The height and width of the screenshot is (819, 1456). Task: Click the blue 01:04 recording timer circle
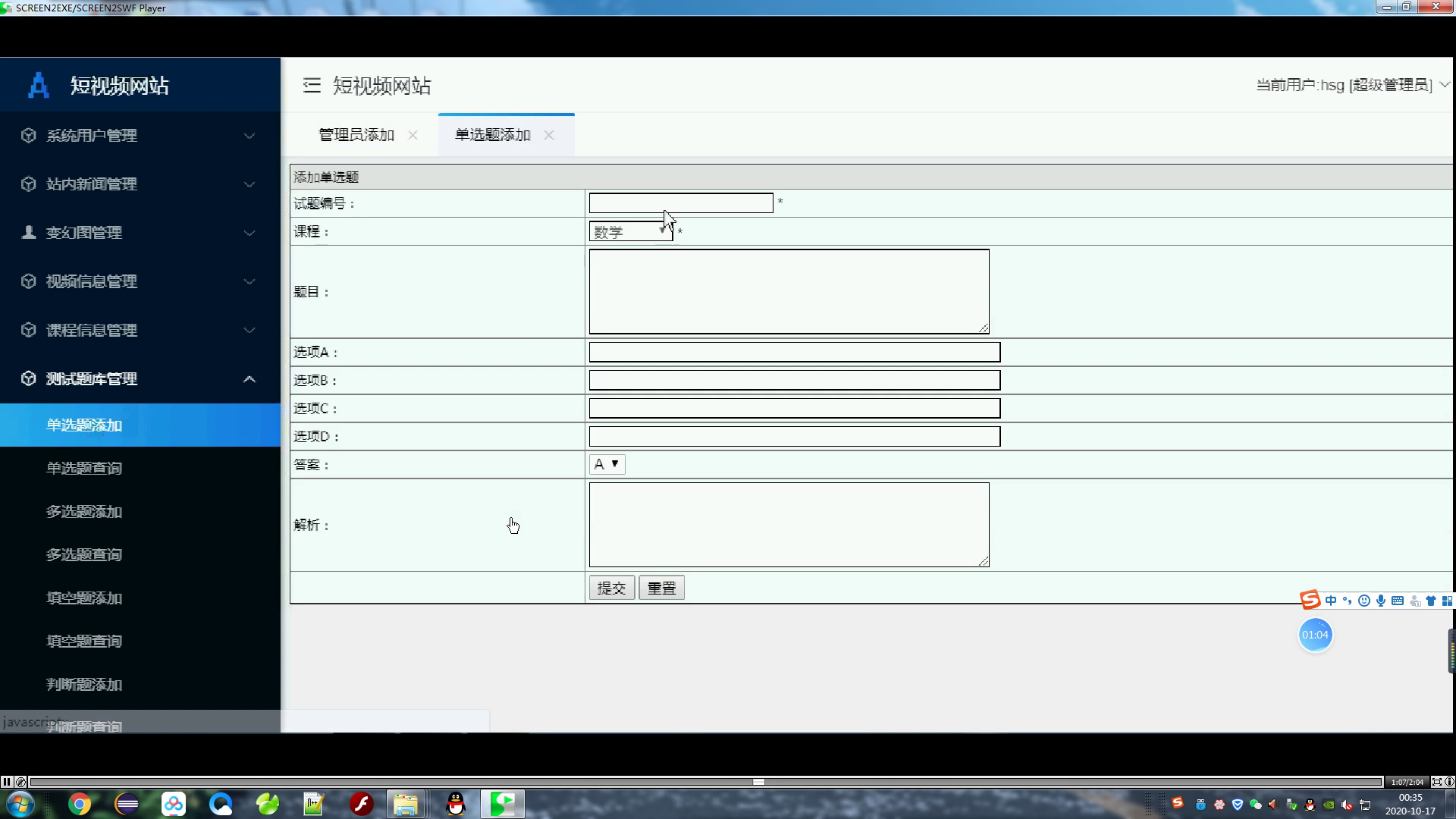[x=1316, y=635]
